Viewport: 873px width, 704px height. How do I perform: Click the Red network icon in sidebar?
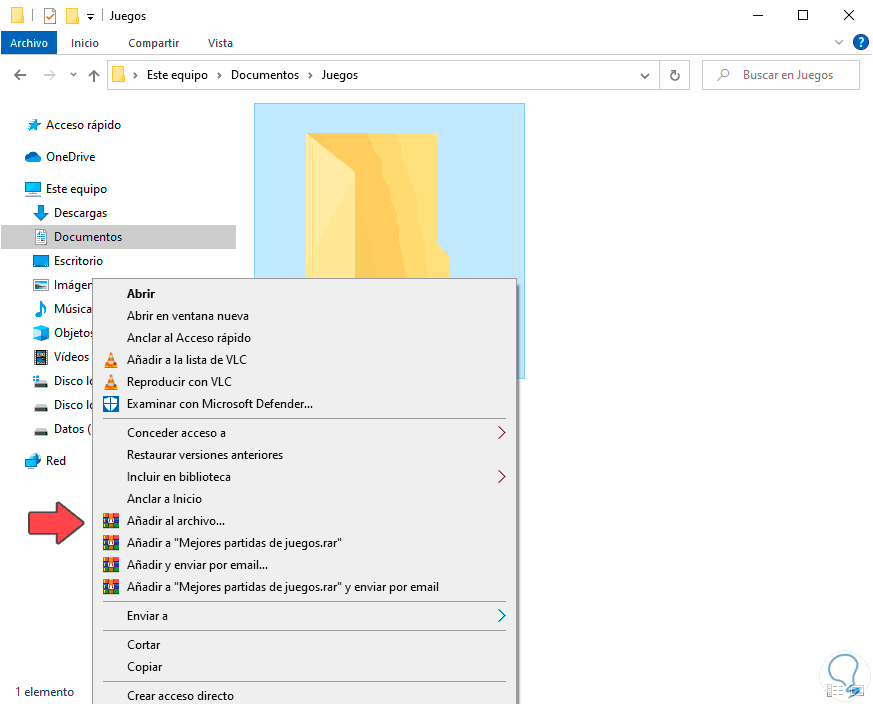[31, 460]
